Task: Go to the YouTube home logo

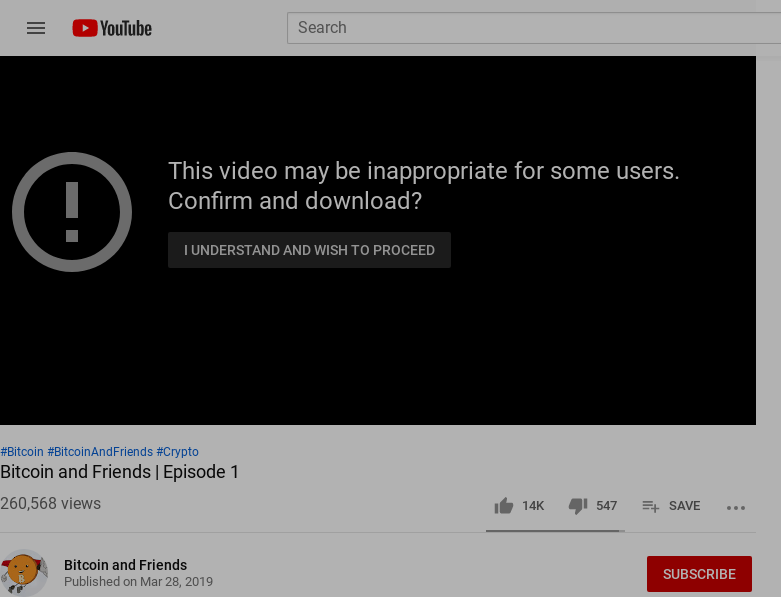Action: (x=112, y=28)
